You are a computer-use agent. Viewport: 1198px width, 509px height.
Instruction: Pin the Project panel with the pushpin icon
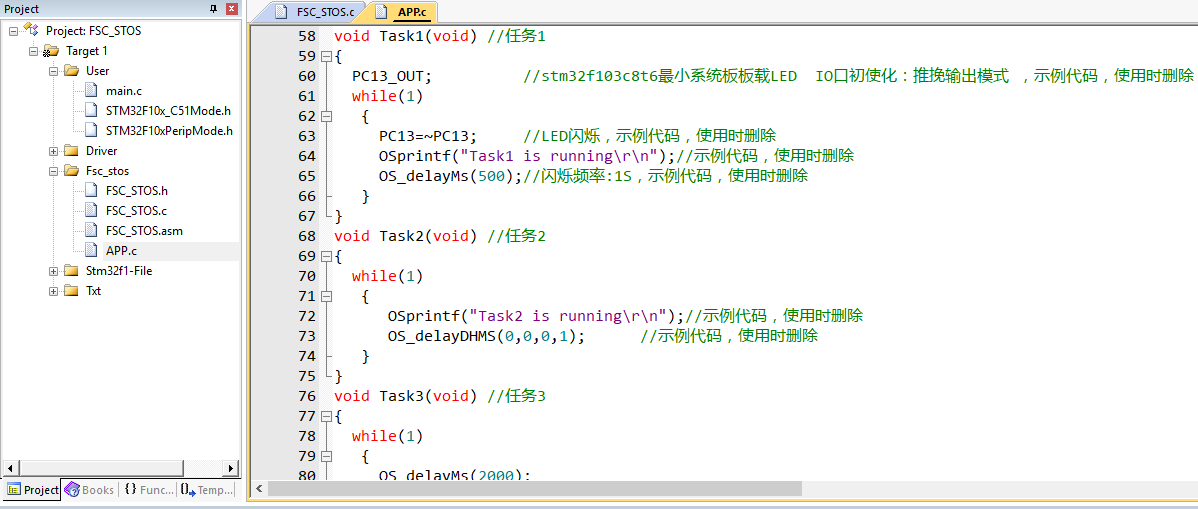point(213,9)
